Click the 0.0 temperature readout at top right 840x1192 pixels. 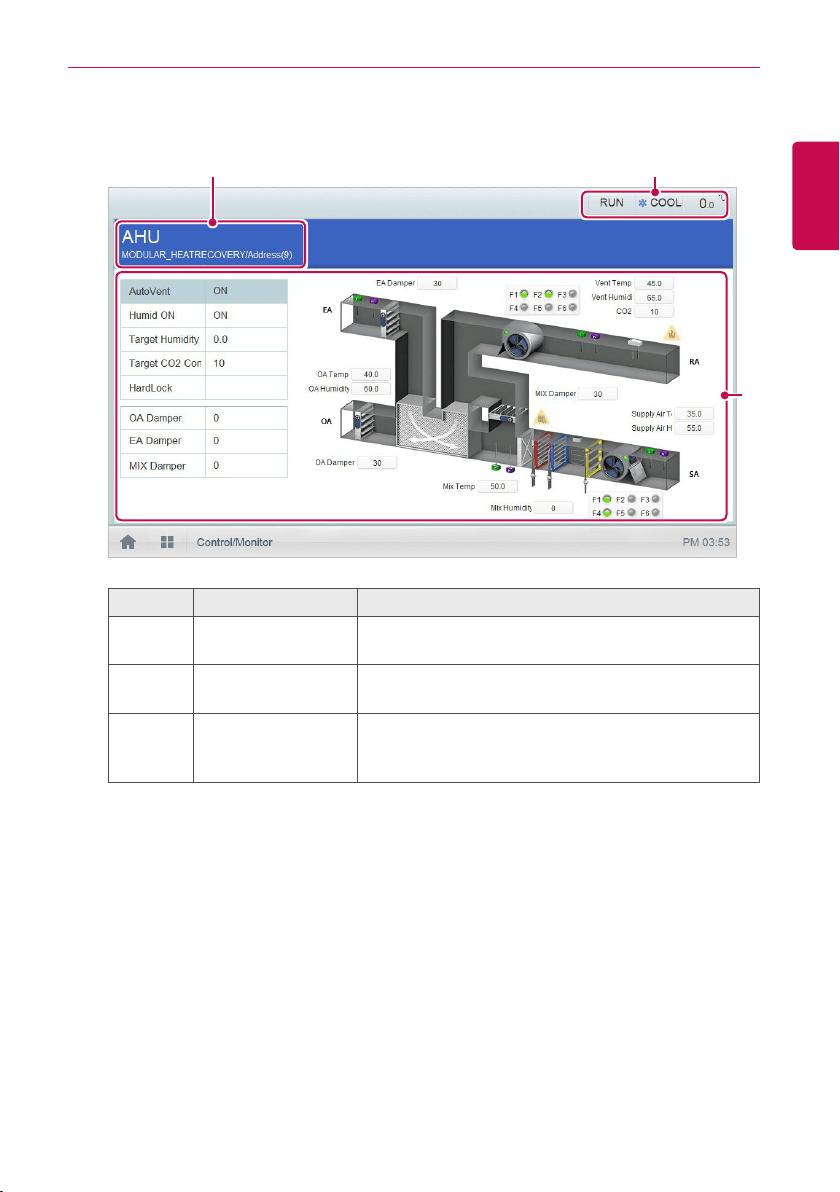[707, 204]
